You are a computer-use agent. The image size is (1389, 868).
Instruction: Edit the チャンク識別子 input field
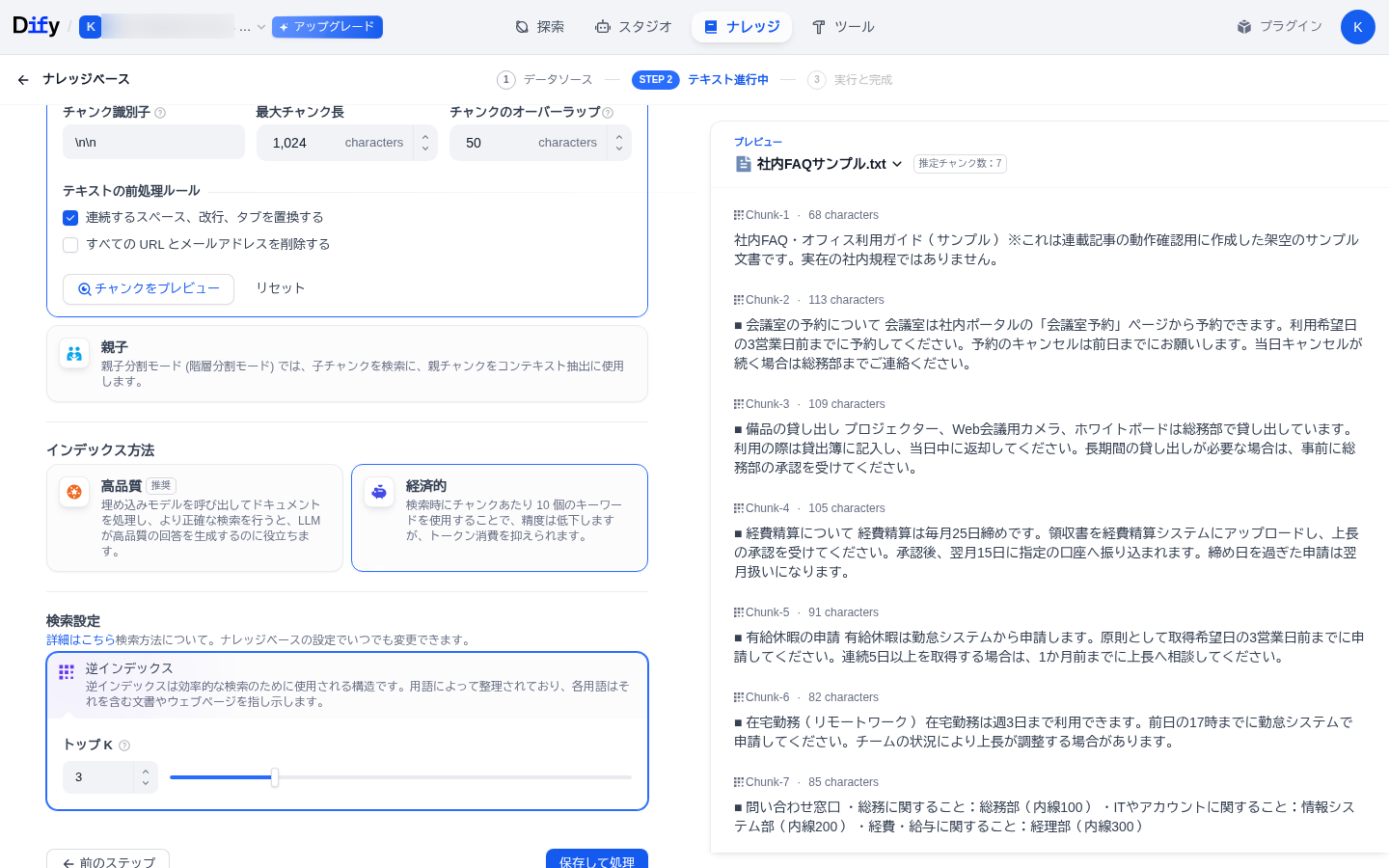153,142
